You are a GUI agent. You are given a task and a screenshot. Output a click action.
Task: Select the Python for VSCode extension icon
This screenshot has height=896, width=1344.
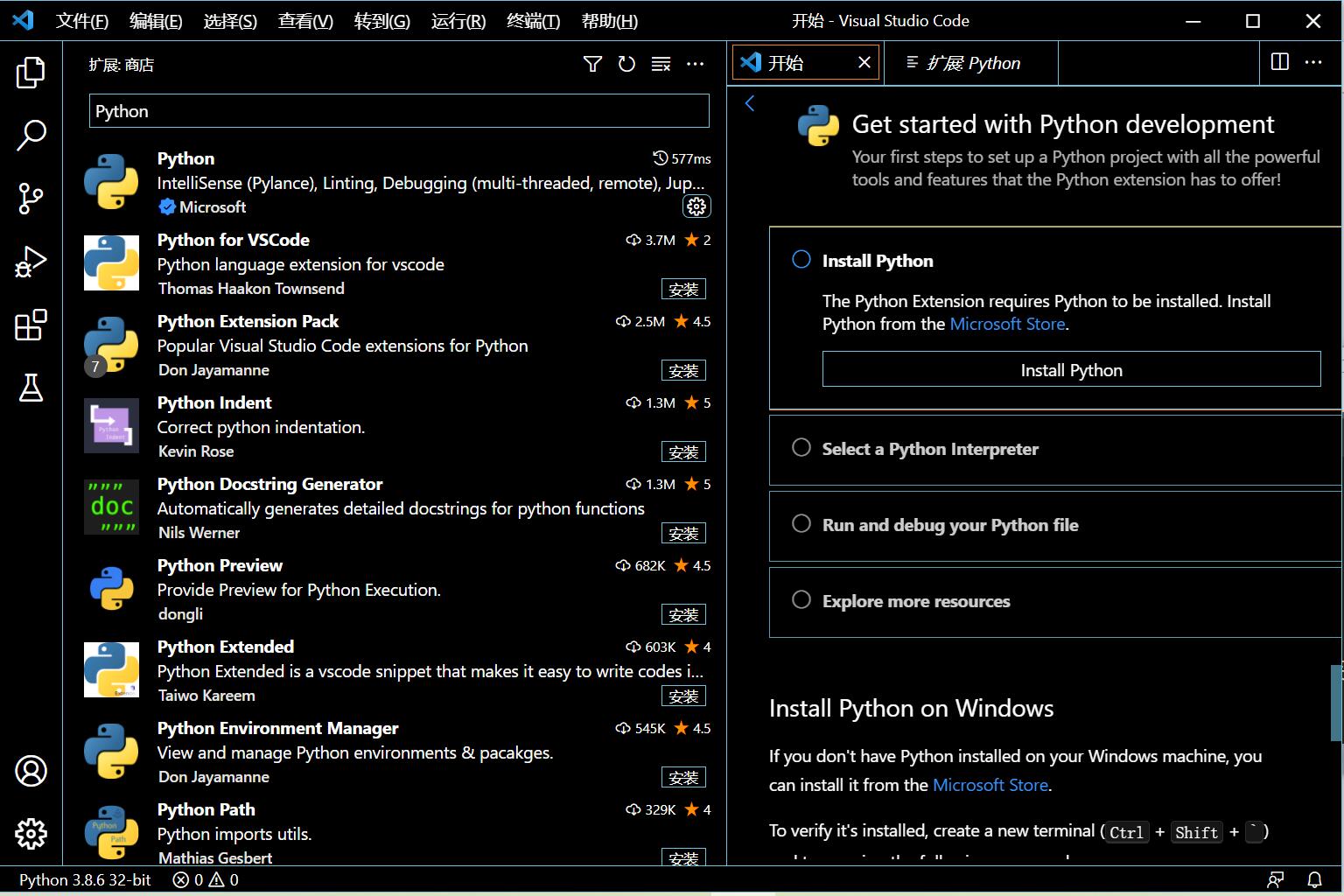pyautogui.click(x=111, y=262)
